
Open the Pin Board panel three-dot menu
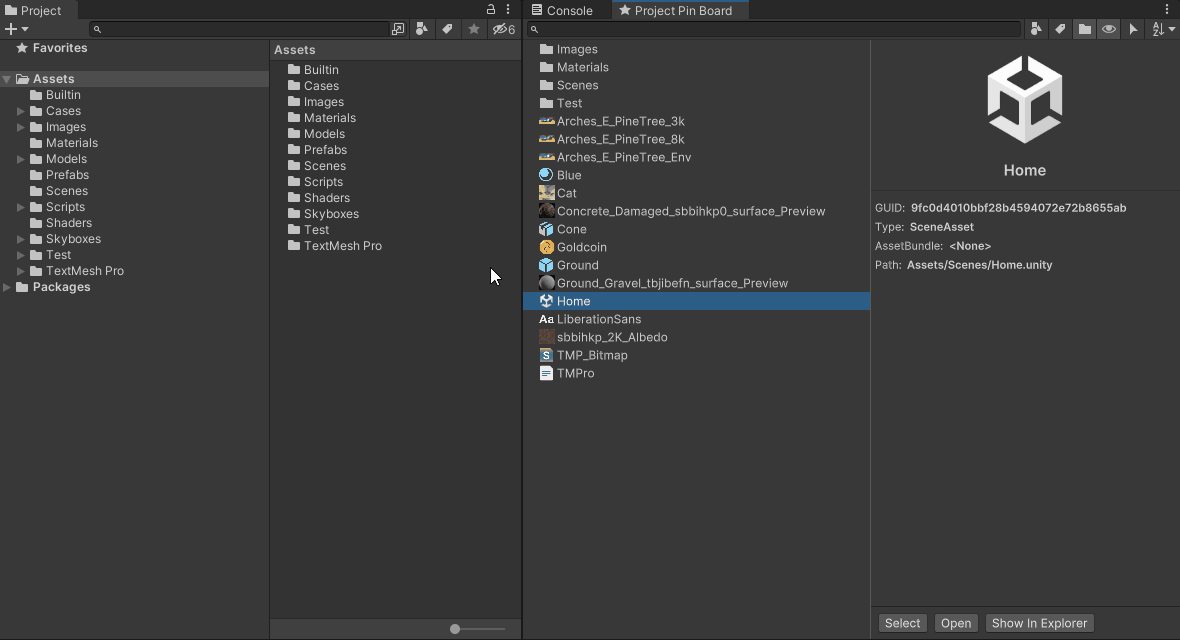click(x=1167, y=10)
